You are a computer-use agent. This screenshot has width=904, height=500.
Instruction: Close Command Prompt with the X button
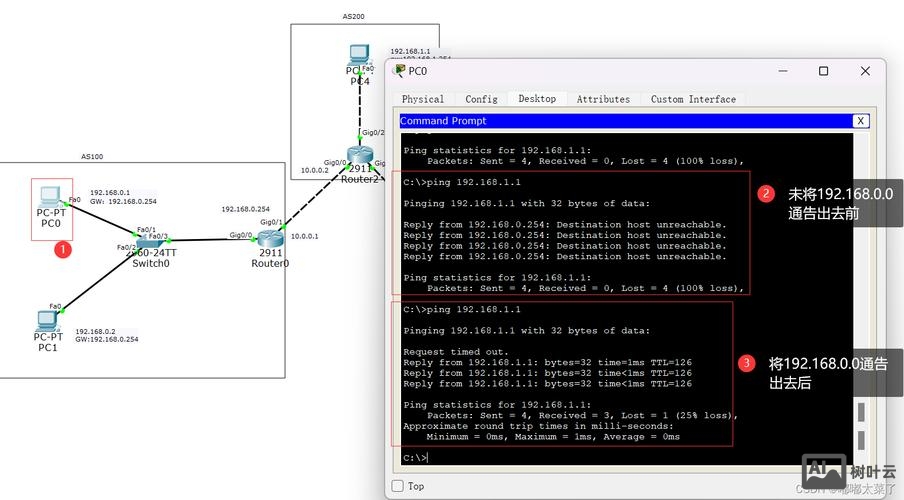[860, 121]
